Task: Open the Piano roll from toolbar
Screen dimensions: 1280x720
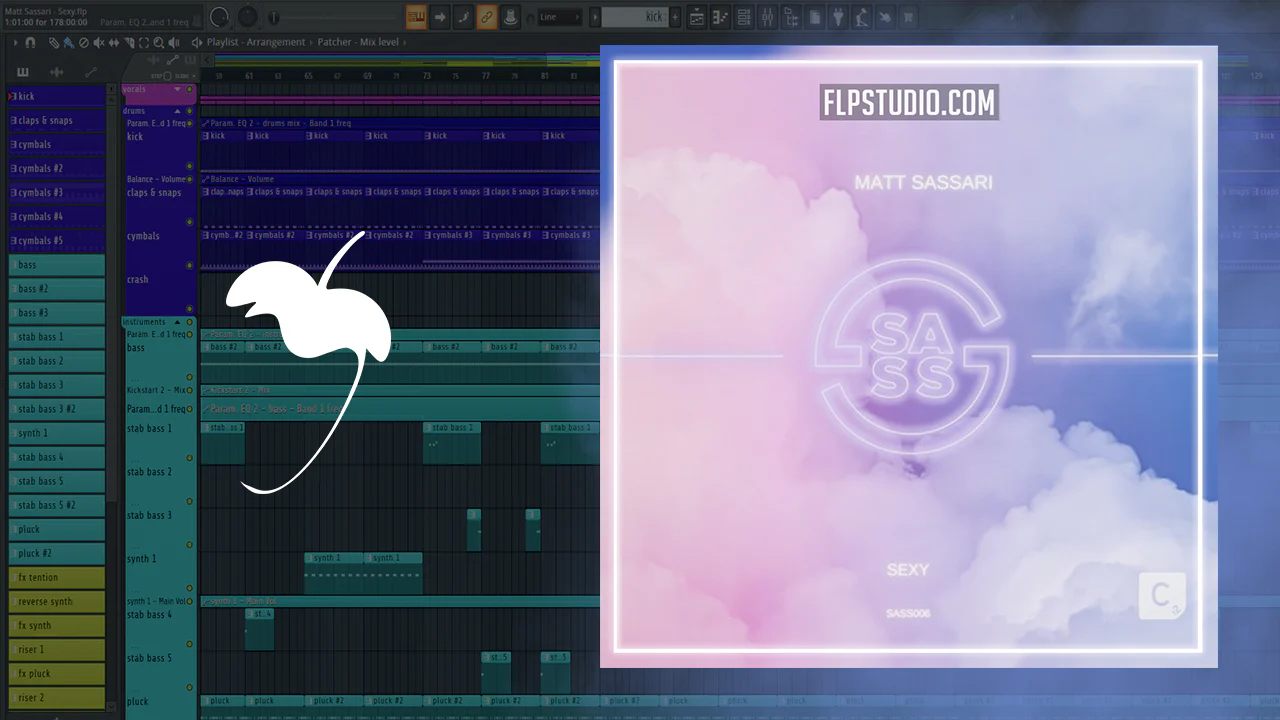Action: (x=719, y=17)
